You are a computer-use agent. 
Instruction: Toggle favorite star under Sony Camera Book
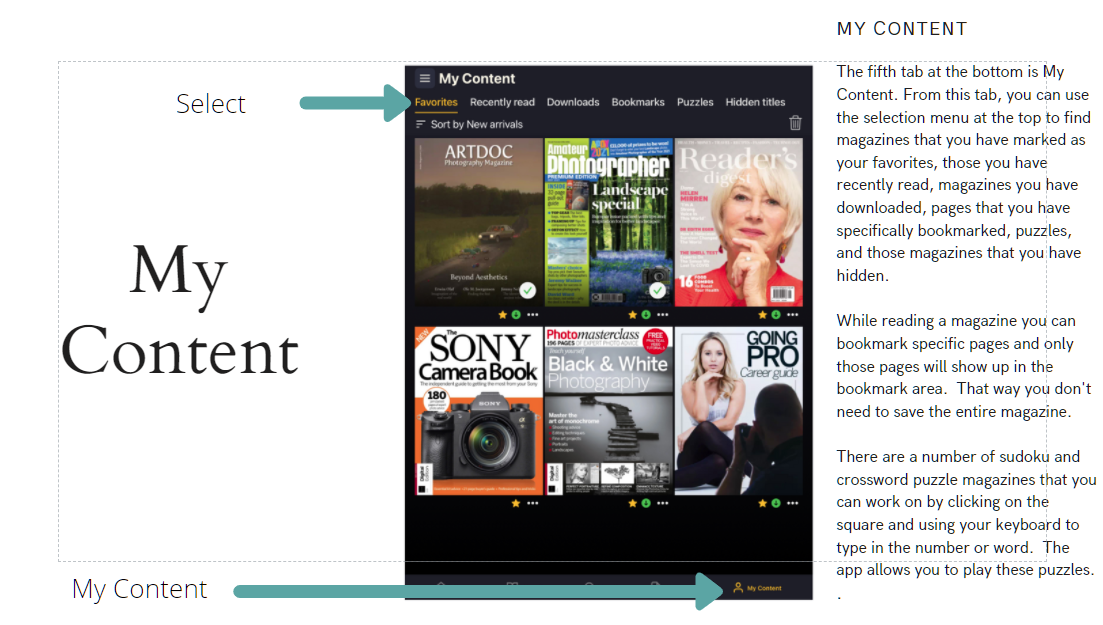coord(516,503)
